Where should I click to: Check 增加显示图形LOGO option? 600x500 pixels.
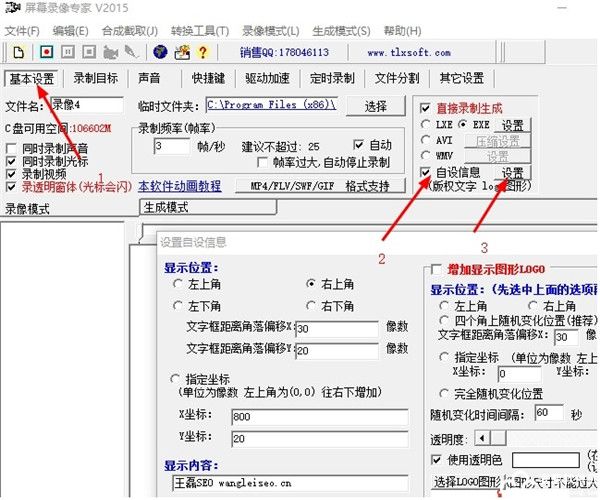pyautogui.click(x=435, y=270)
